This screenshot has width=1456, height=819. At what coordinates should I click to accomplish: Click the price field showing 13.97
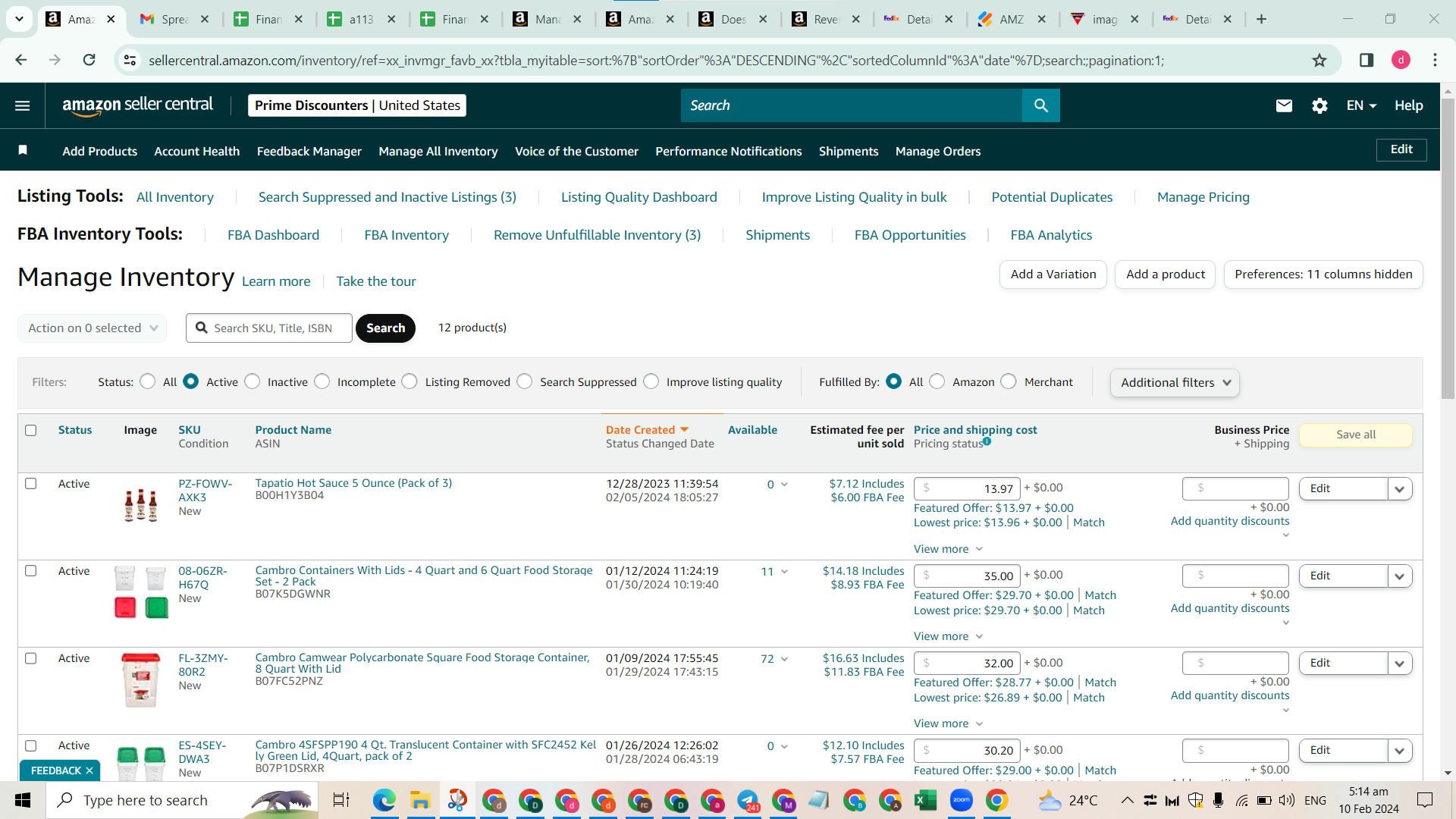pos(967,489)
